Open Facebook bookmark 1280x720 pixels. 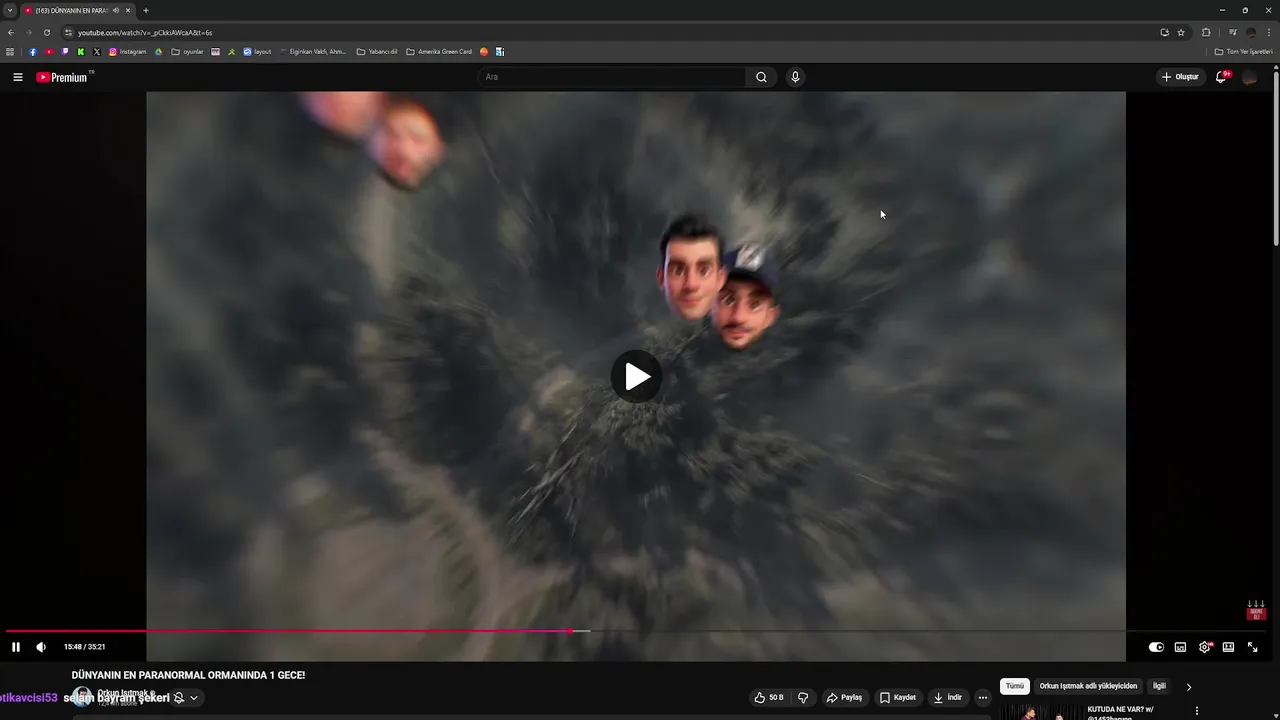point(33,51)
